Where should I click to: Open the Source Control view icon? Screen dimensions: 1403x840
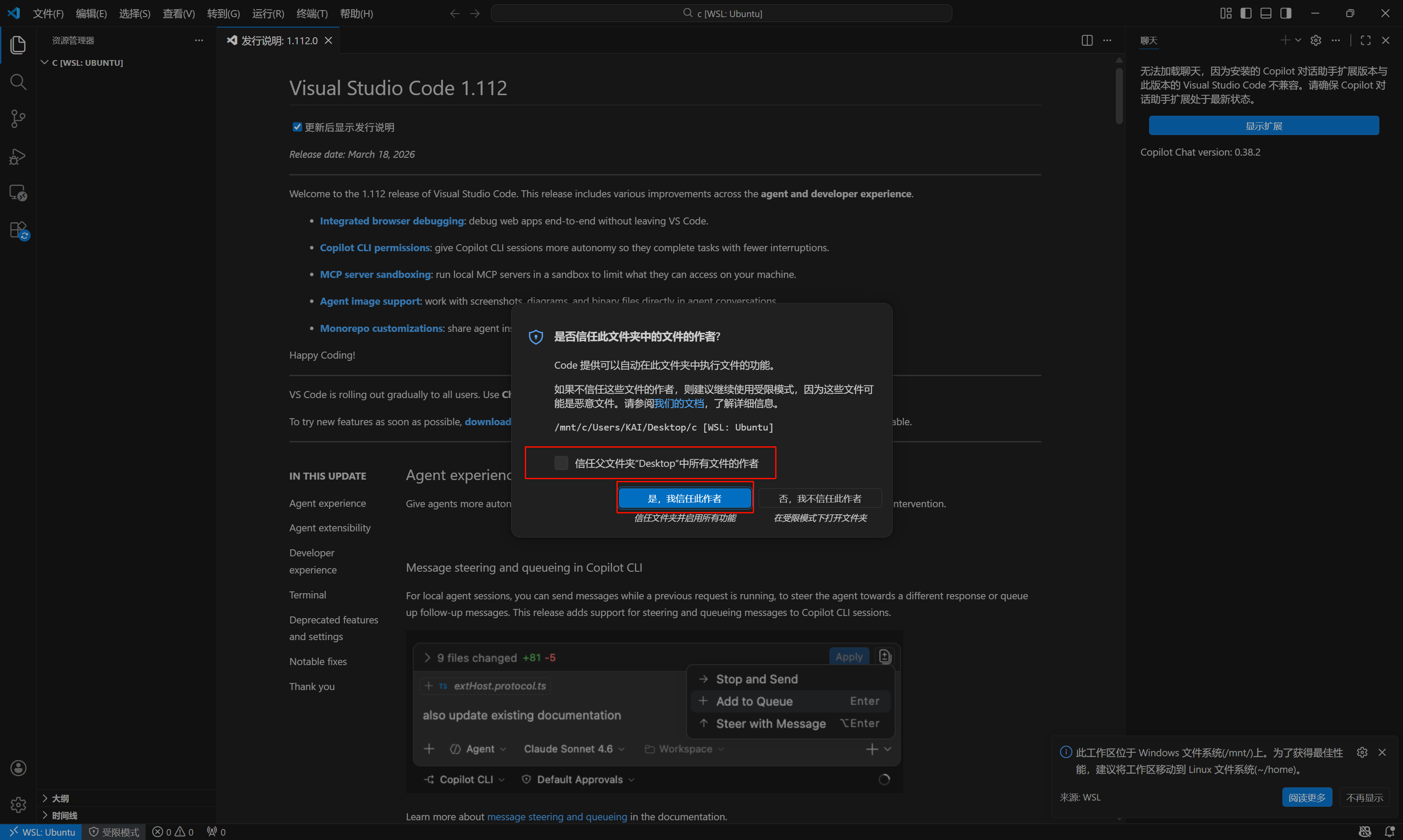(x=18, y=119)
